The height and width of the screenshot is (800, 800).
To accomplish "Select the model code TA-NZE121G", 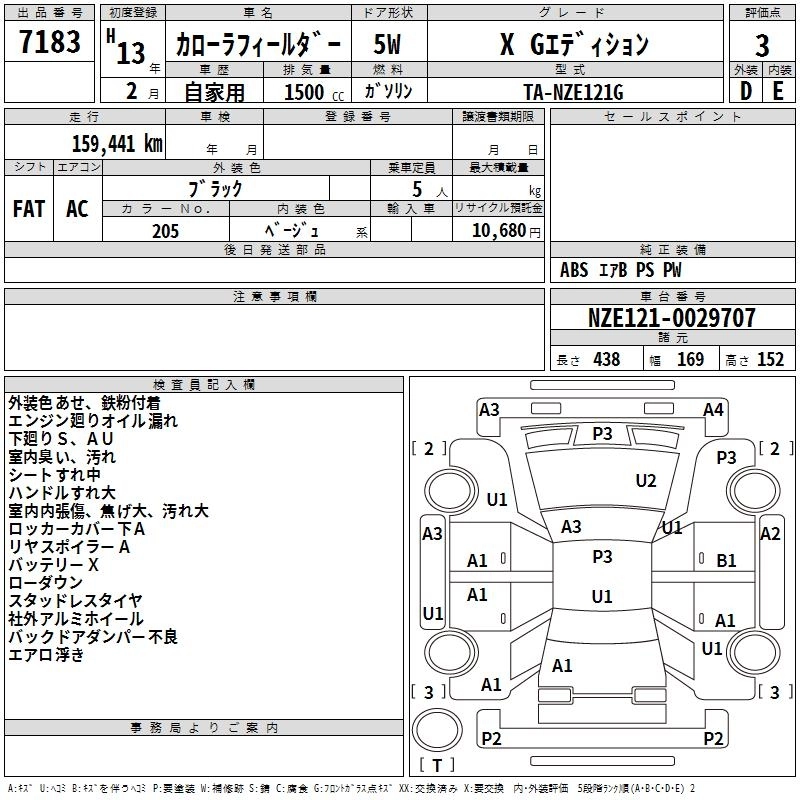I will click(x=573, y=92).
